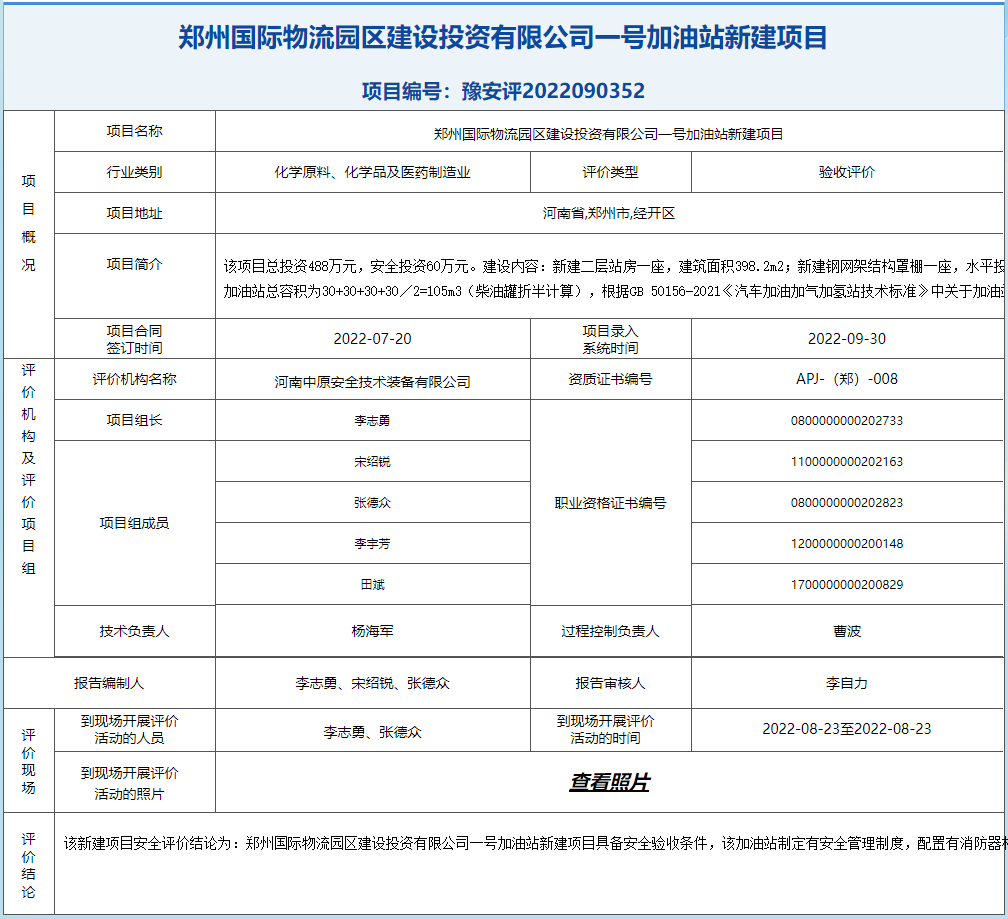The width and height of the screenshot is (1008, 919).
Task: Select certificate number 1200000000200148
Action: (x=847, y=544)
